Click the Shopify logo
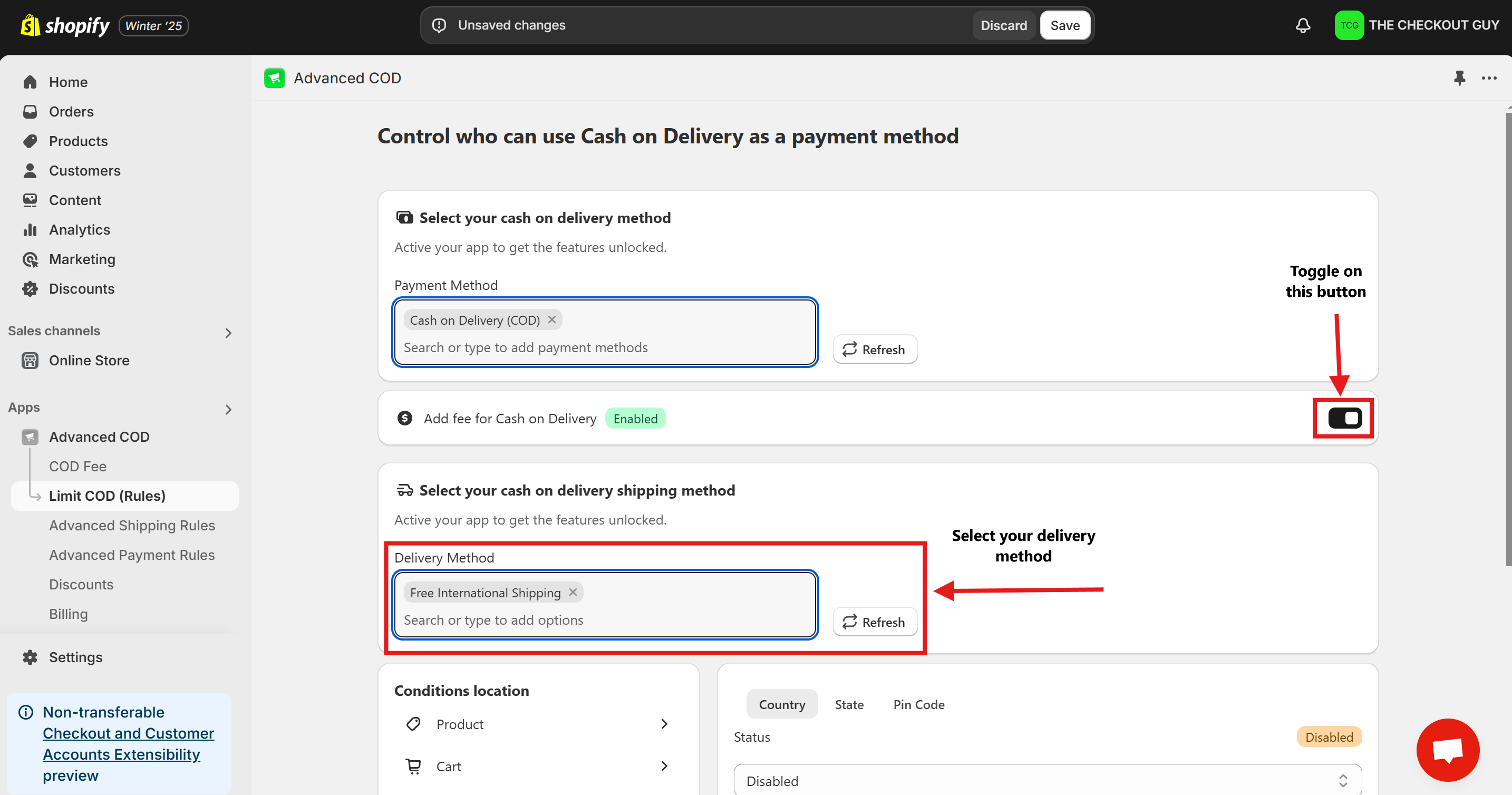The image size is (1512, 795). (x=64, y=25)
